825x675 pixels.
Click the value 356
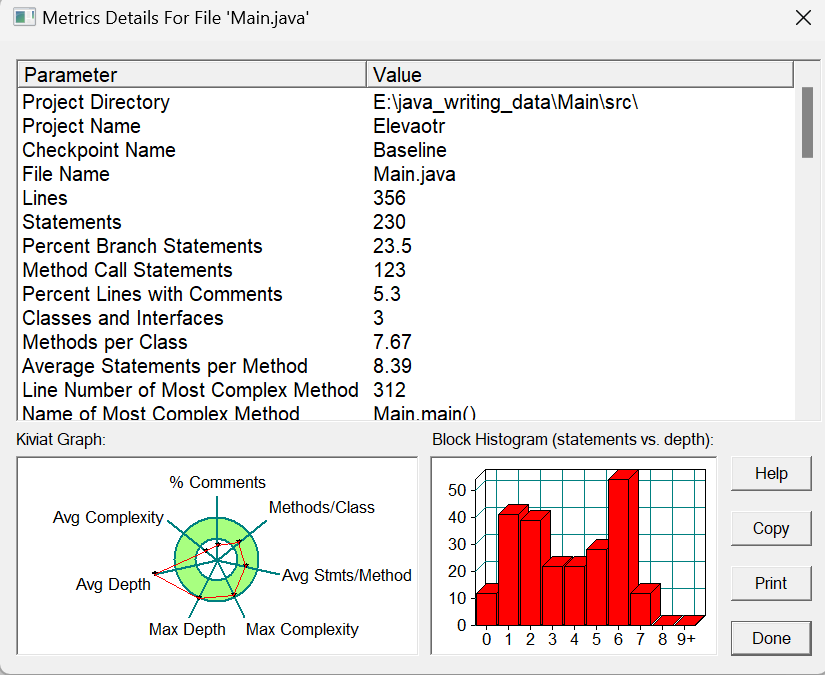coord(389,198)
